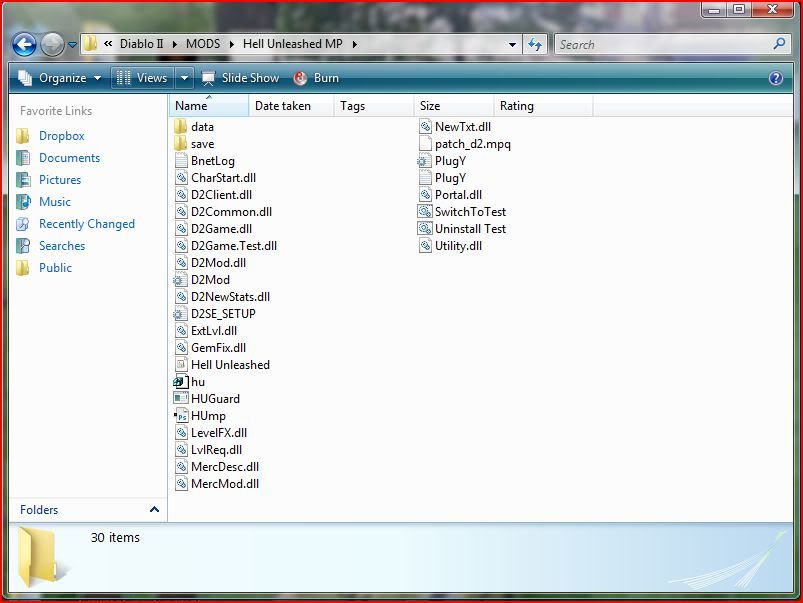
Task: Select the BnetLog text file
Action: point(205,161)
